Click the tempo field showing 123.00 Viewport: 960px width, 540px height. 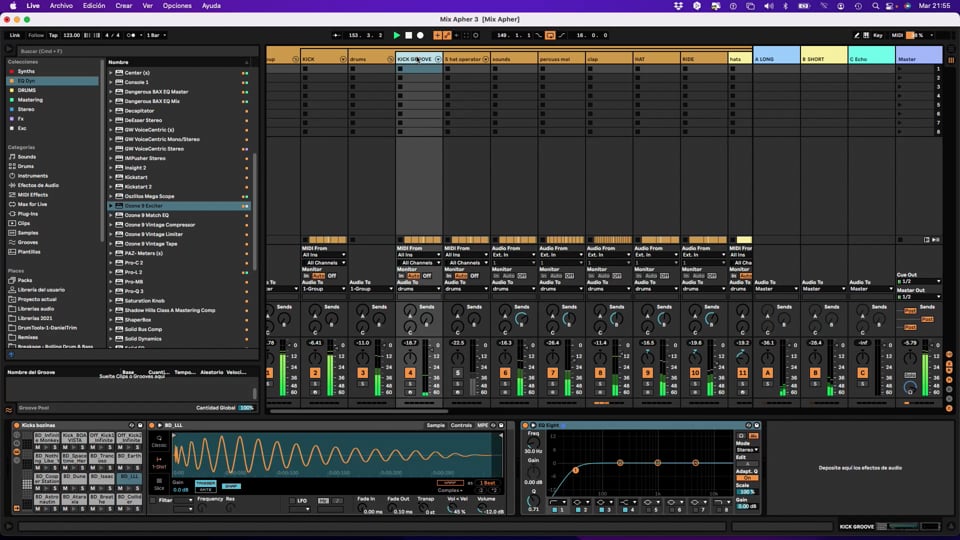[x=72, y=36]
